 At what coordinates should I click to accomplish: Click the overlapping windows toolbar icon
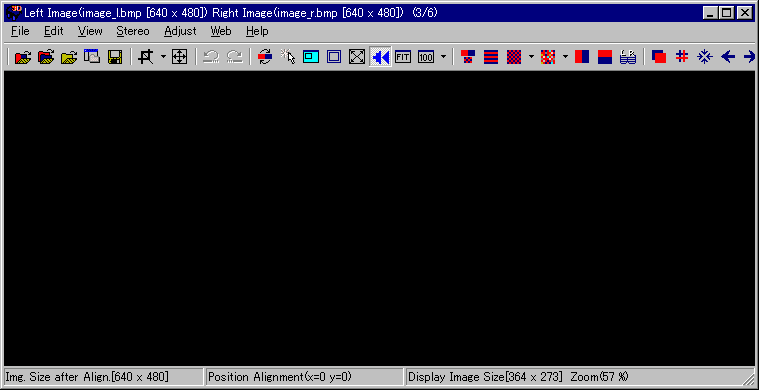pos(92,57)
